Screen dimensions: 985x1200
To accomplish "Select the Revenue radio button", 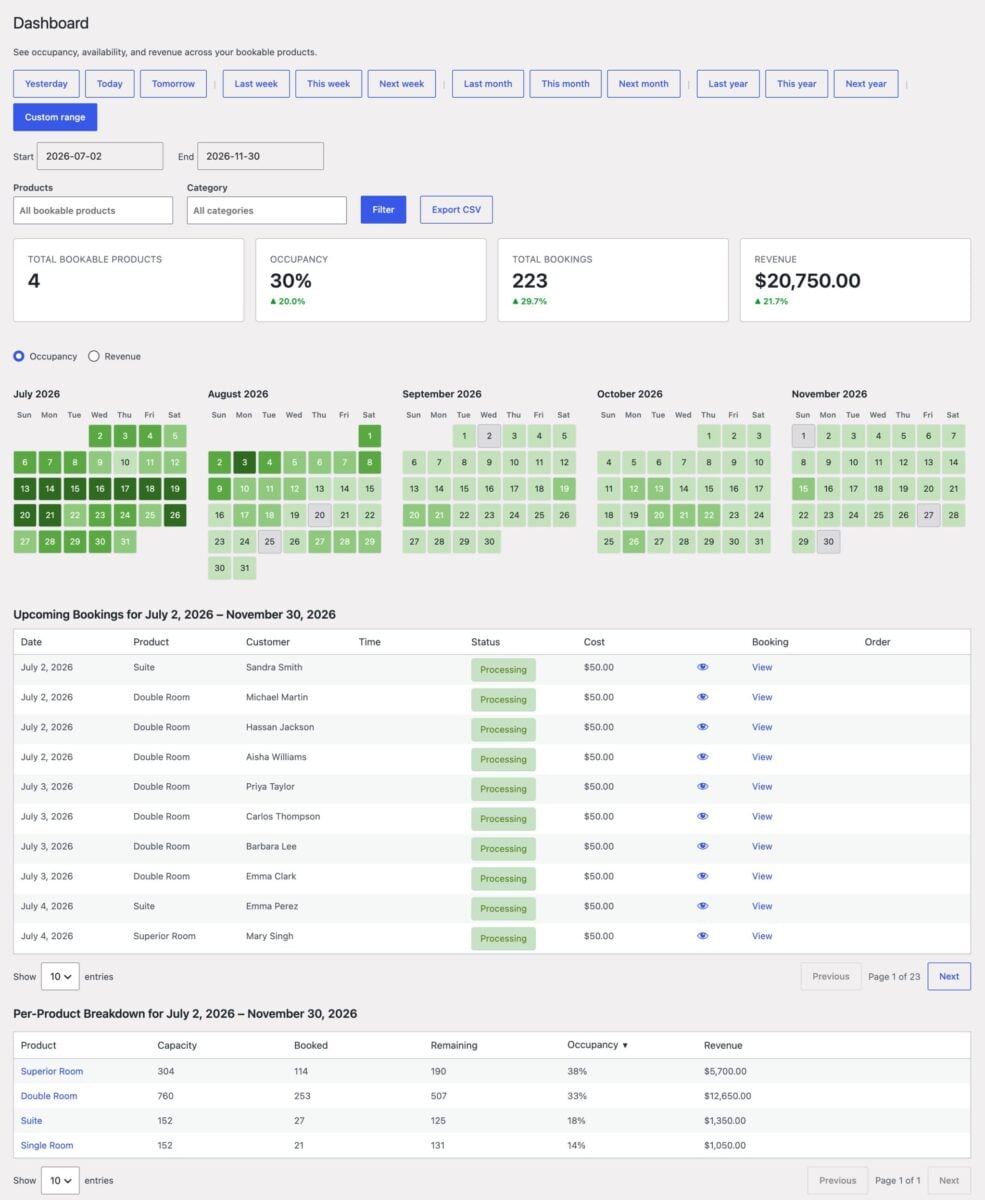I will (x=94, y=356).
